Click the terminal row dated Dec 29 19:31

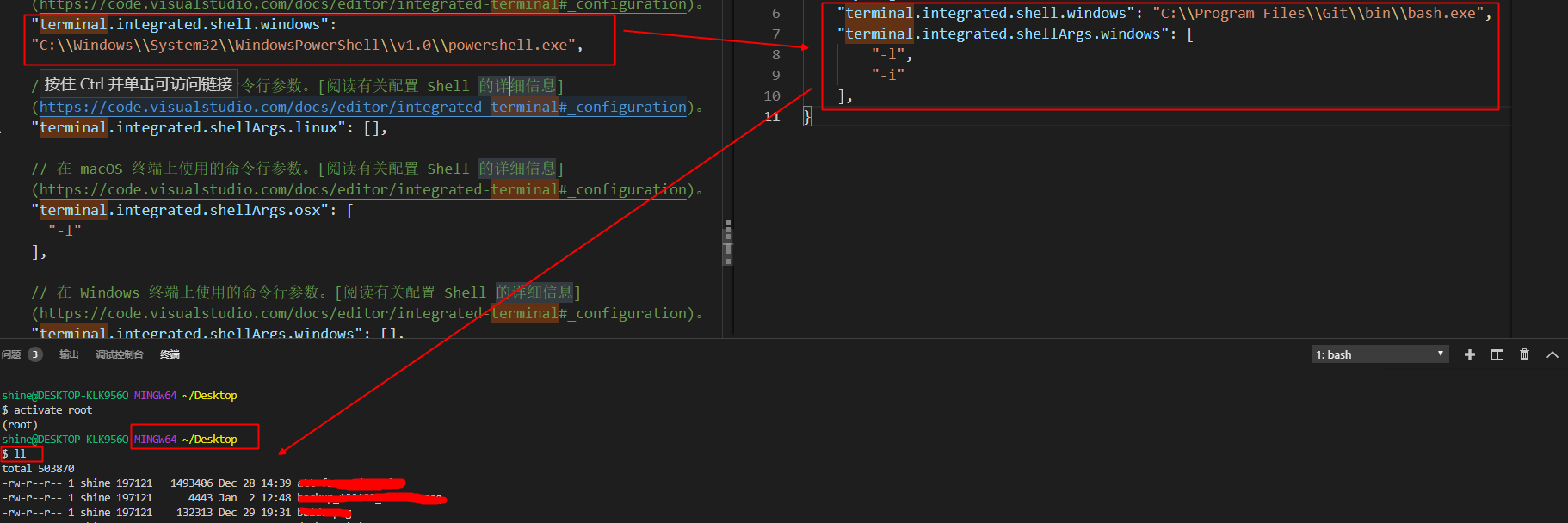pyautogui.click(x=176, y=513)
